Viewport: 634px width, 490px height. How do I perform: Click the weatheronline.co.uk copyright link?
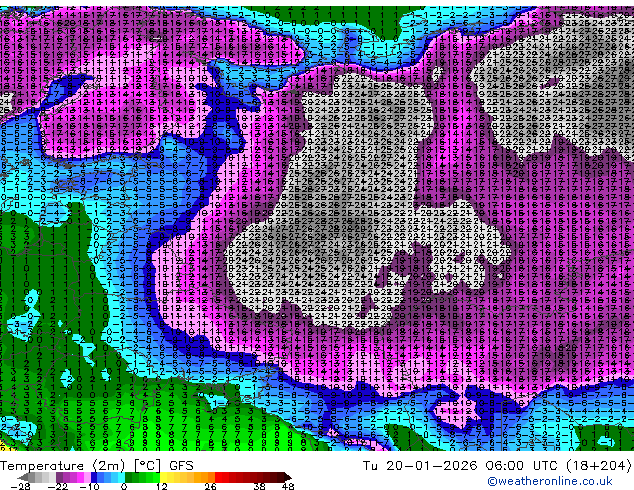550,481
